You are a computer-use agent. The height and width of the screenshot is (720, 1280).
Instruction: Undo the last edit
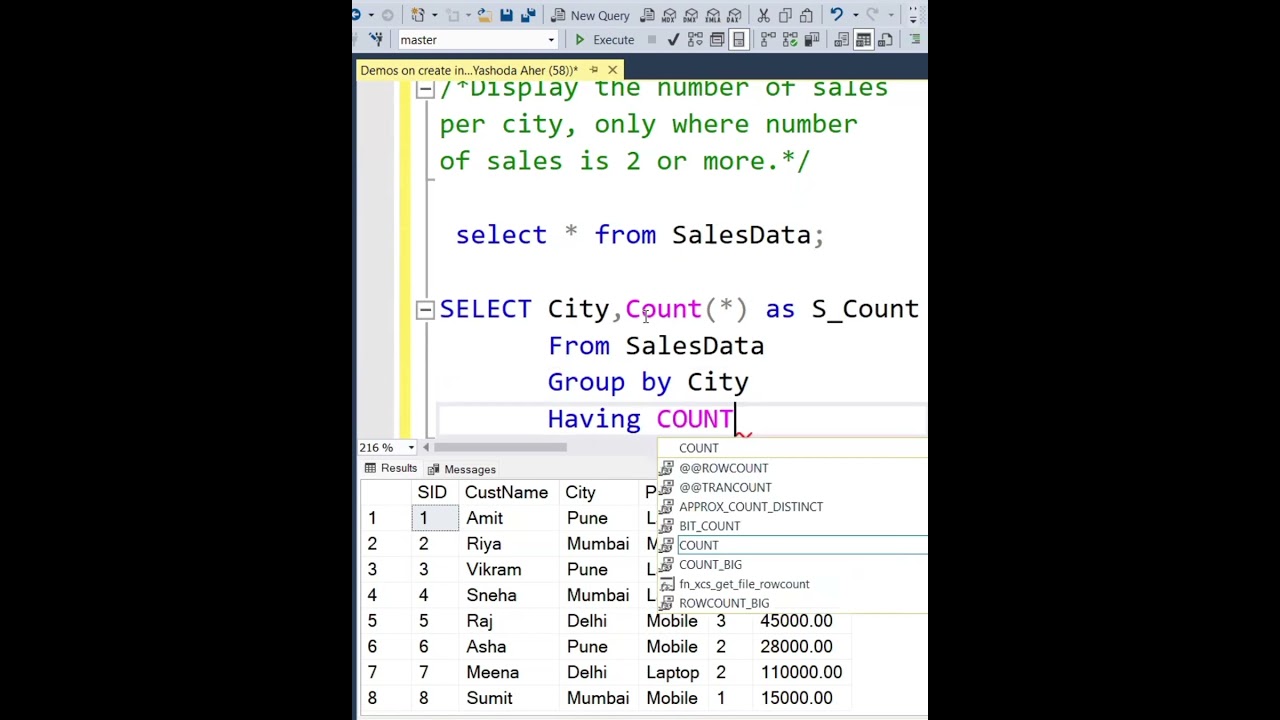point(836,15)
